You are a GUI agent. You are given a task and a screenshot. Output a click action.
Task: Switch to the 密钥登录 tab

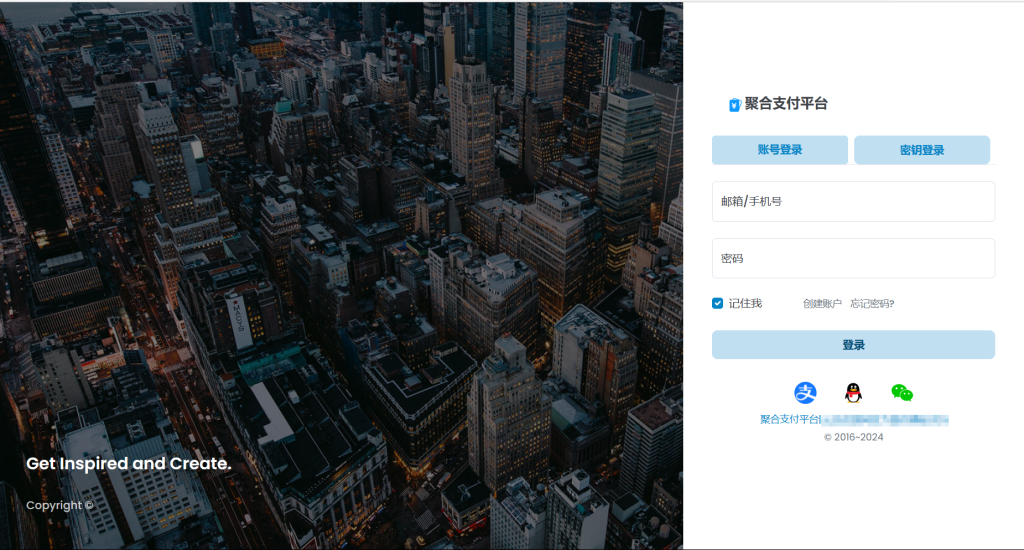pos(922,150)
